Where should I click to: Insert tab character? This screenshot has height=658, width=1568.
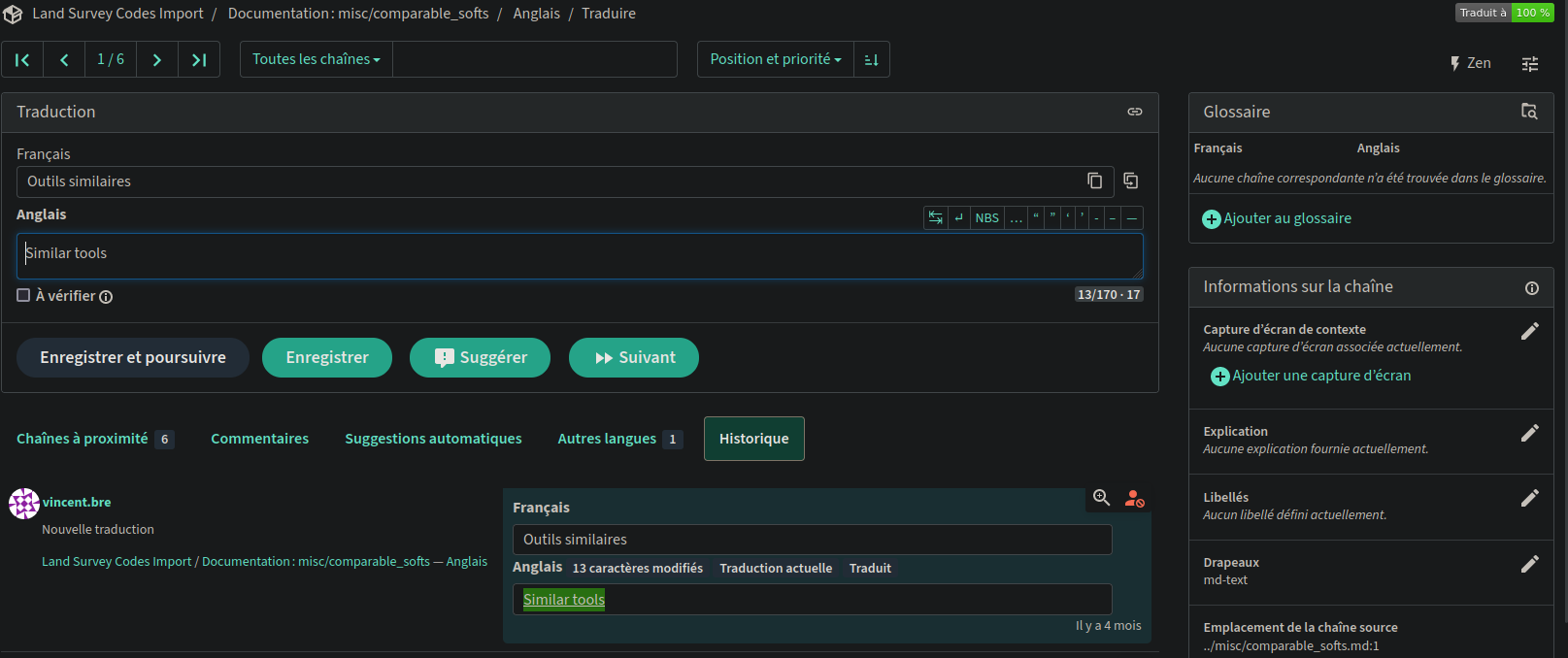(936, 217)
